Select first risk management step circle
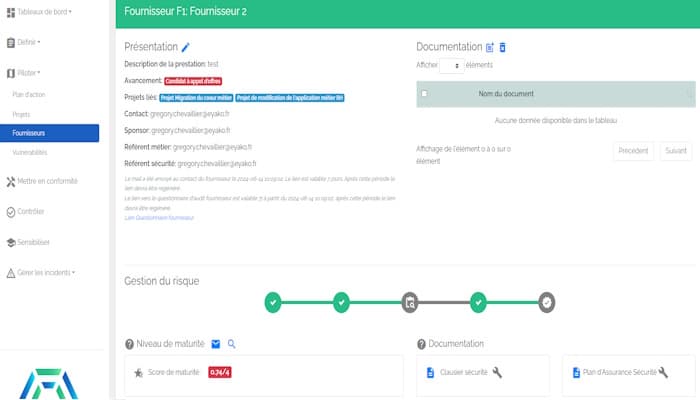 tap(273, 303)
